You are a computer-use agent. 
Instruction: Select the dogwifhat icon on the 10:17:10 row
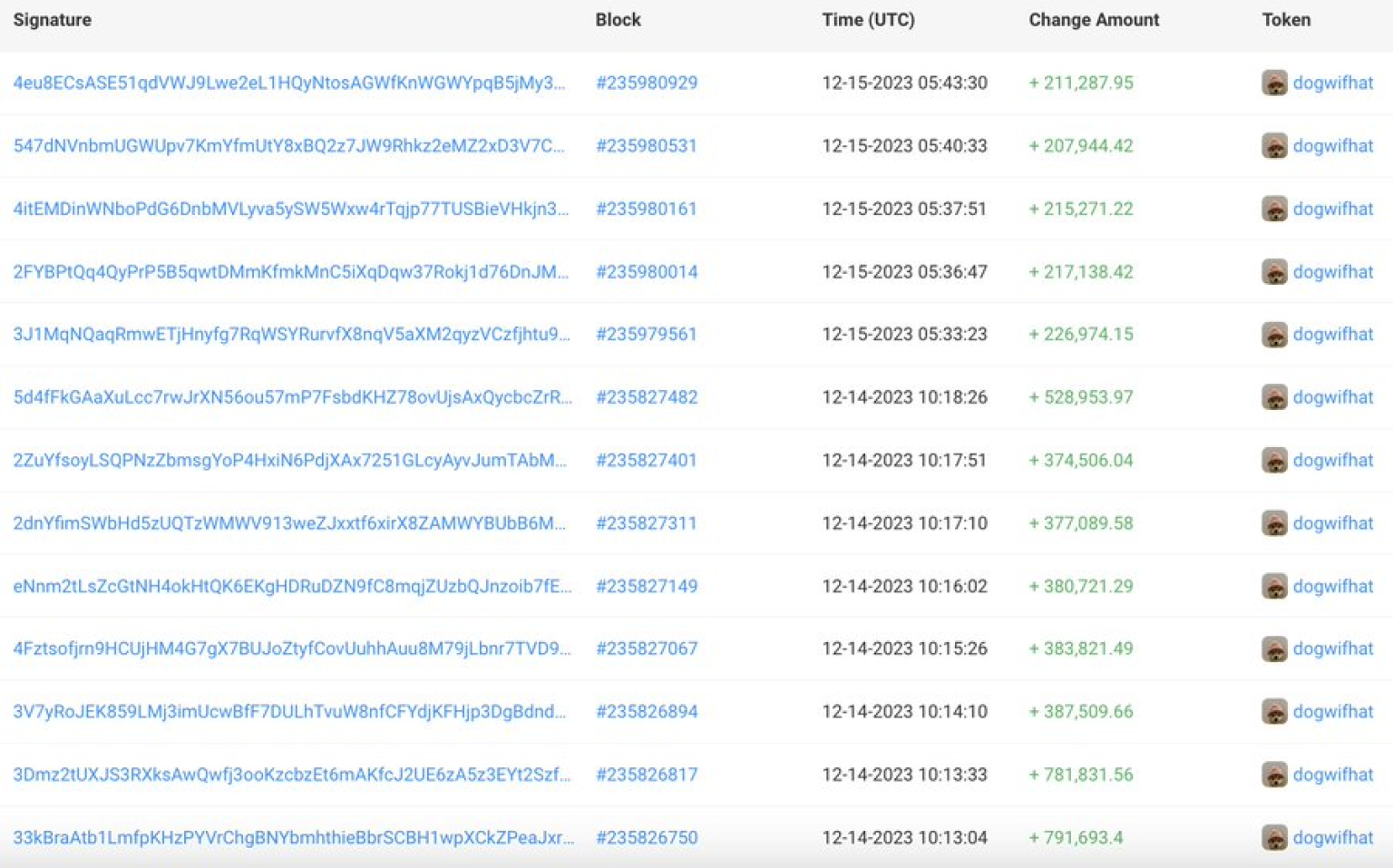(x=1276, y=523)
